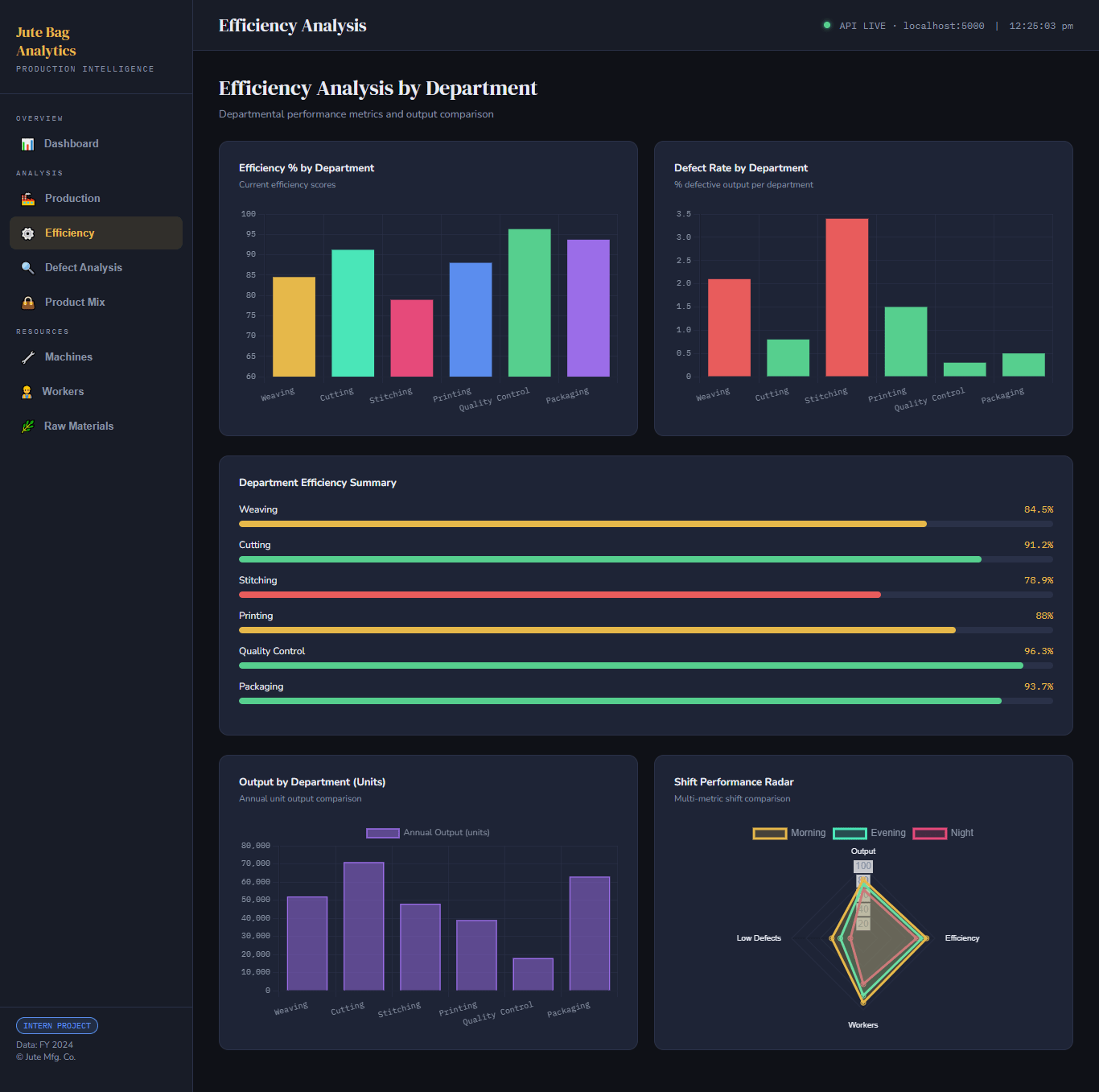Click the radar Low Defects axis label
This screenshot has width=1099, height=1092.
pos(759,938)
